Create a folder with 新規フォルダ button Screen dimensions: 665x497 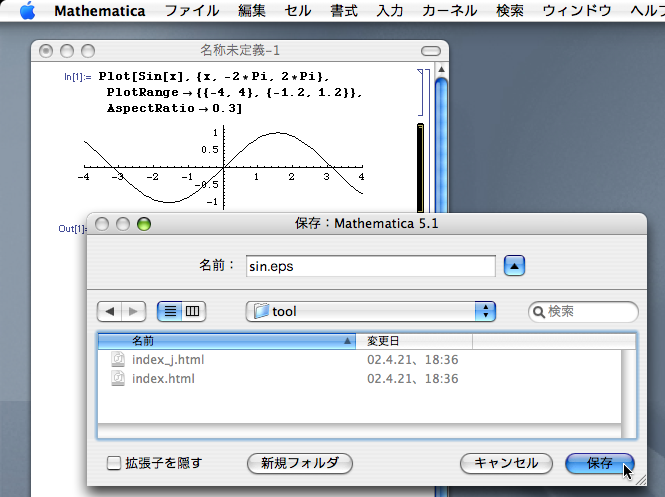coord(299,463)
